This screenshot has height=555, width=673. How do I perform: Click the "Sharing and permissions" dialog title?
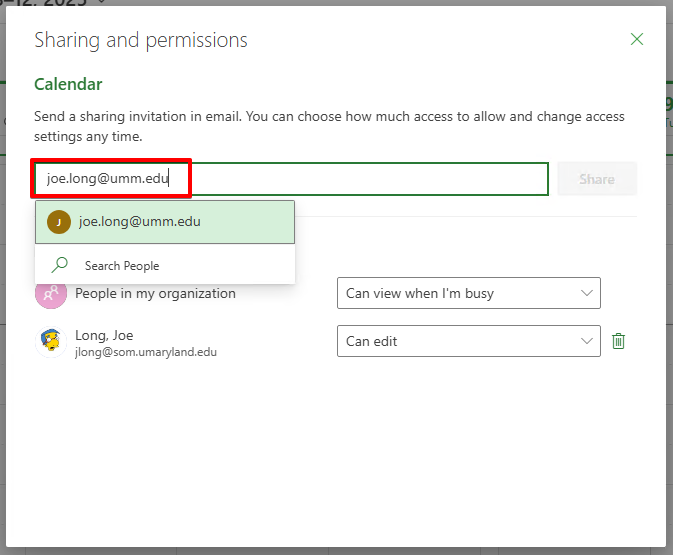(x=141, y=41)
